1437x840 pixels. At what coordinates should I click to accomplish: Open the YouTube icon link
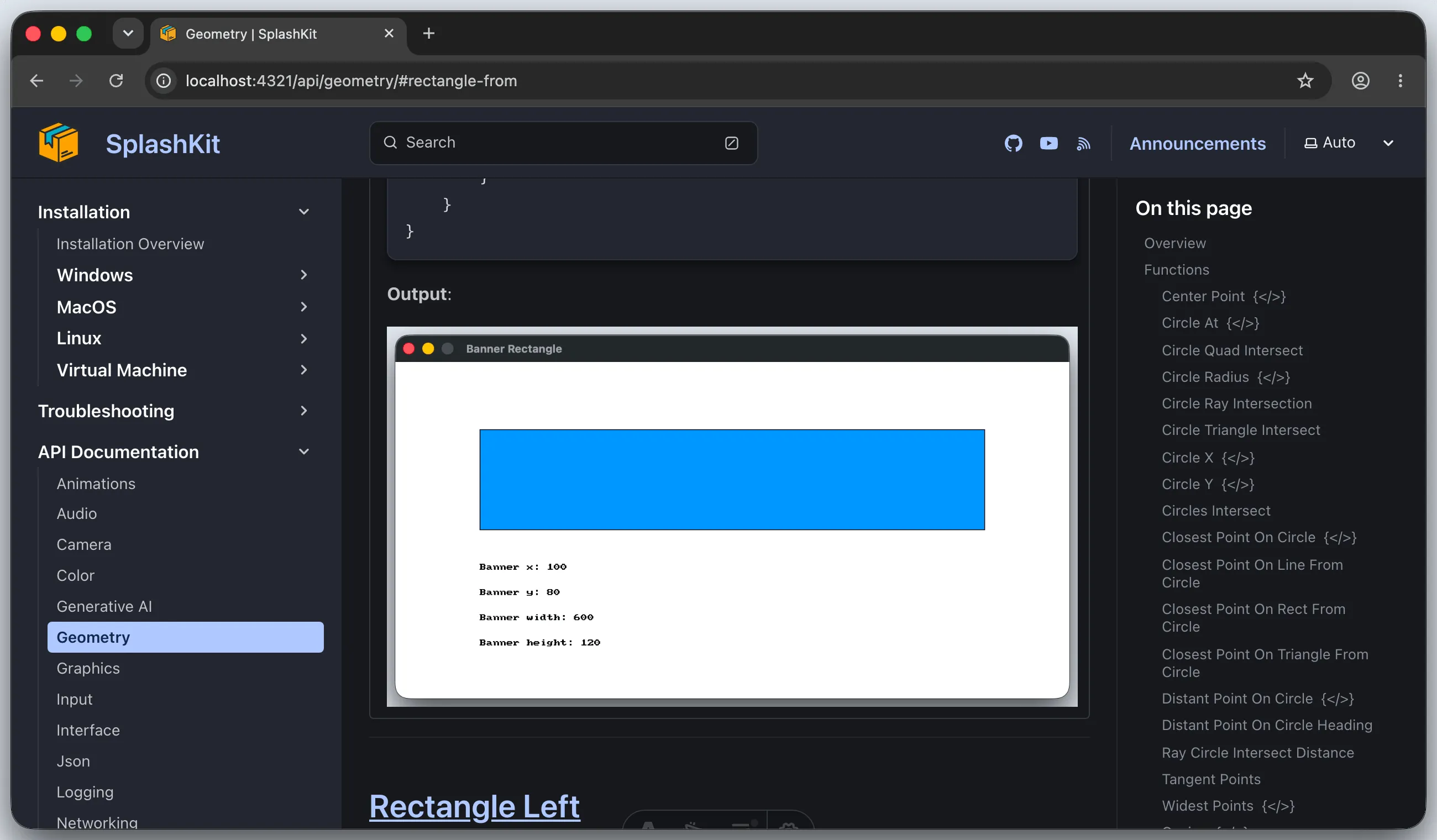coord(1048,143)
